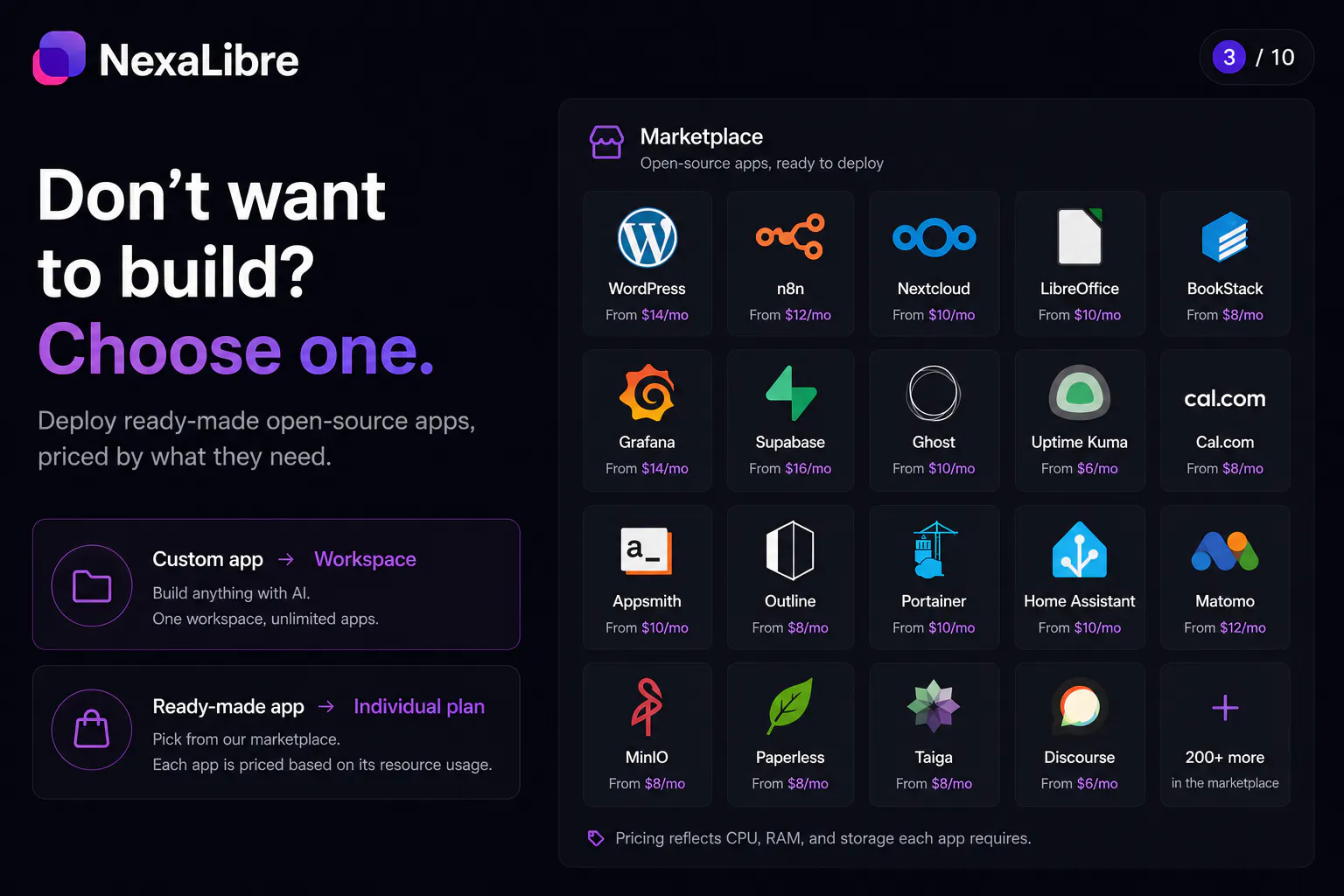Click the MinIO app name
The image size is (1344, 896).
(647, 757)
